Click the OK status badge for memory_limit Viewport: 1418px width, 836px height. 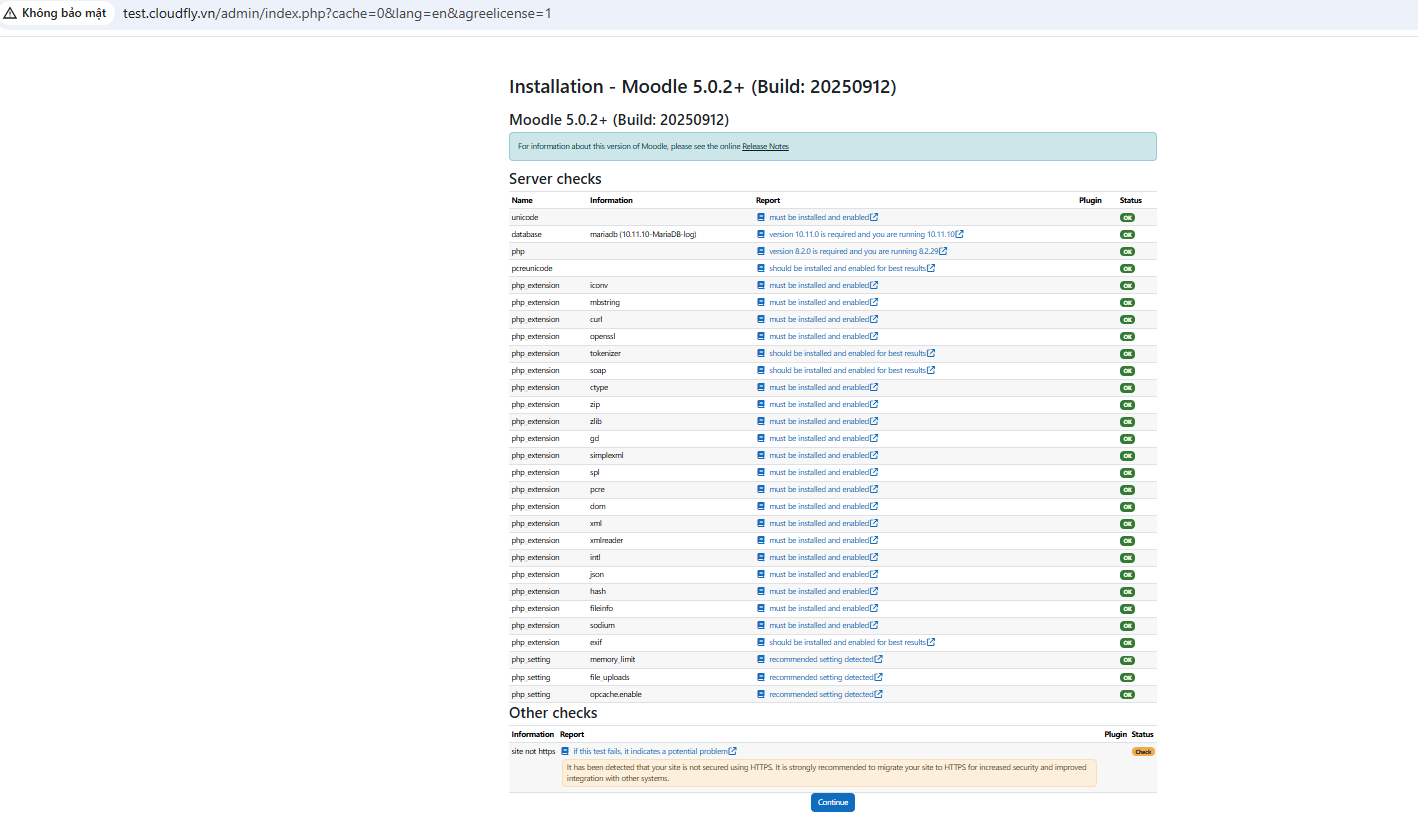[x=1127, y=660]
